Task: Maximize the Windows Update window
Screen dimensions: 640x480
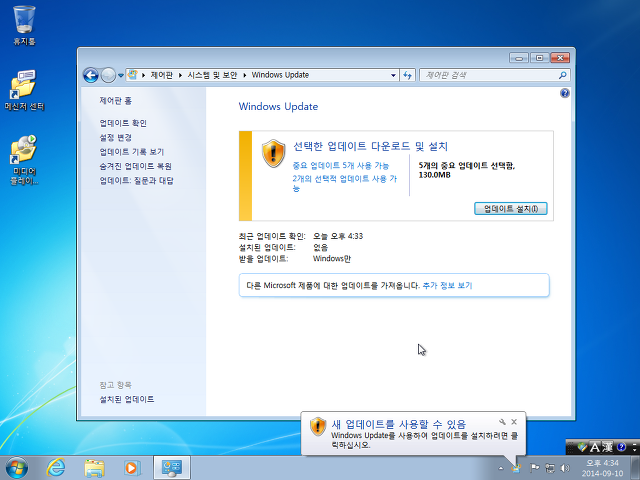Action: click(x=539, y=58)
